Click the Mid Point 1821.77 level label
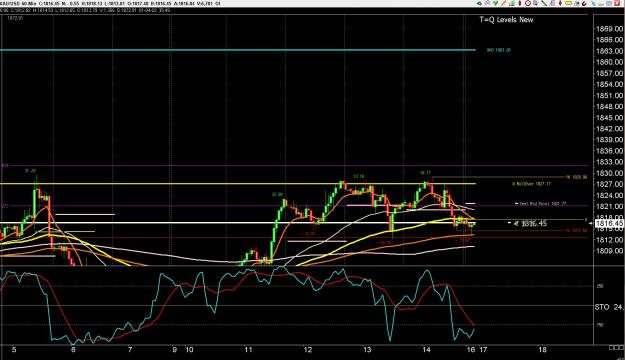The height and width of the screenshot is (360, 625). [542, 204]
